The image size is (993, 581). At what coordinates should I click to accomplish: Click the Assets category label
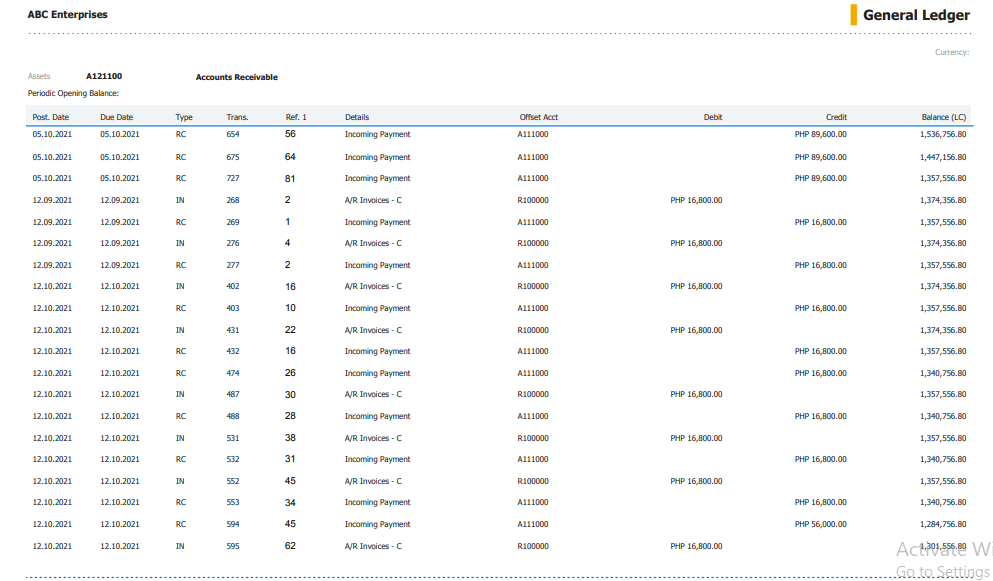[39, 76]
